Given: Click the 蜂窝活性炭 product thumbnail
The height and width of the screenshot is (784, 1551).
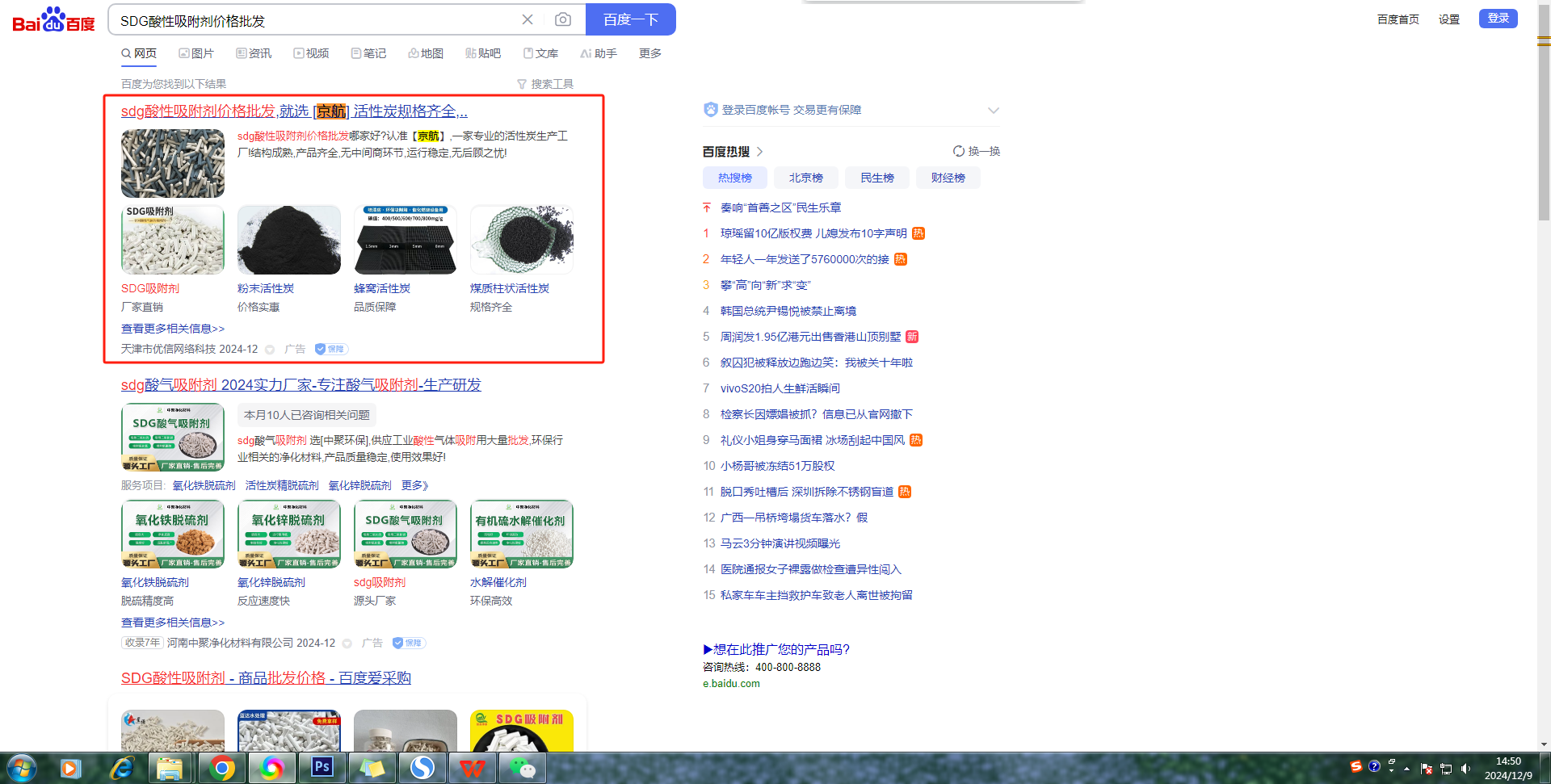Looking at the screenshot, I should 405,240.
